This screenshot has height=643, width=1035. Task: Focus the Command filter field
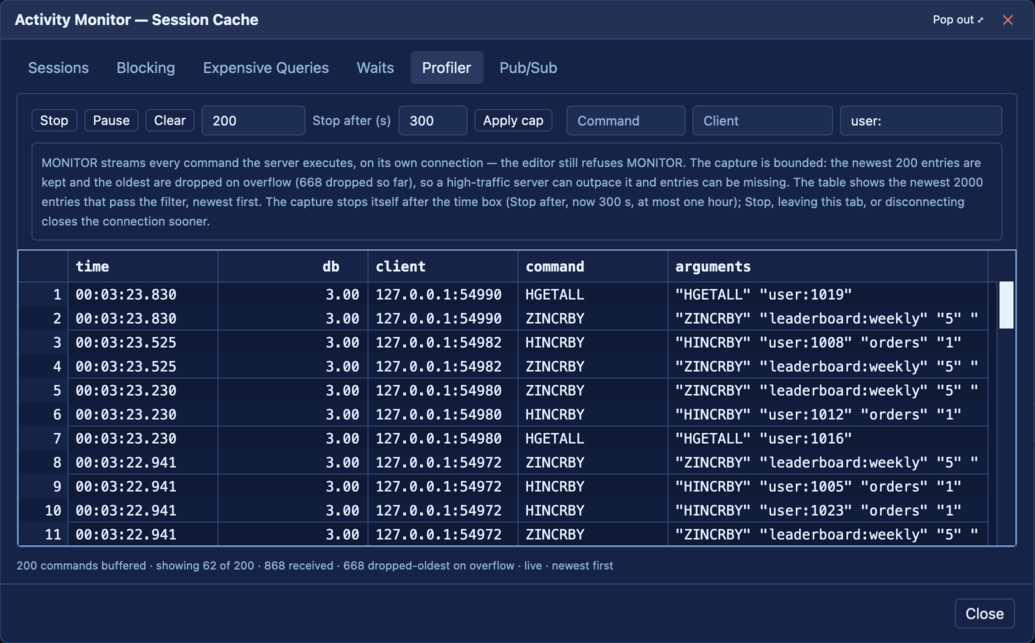626,121
